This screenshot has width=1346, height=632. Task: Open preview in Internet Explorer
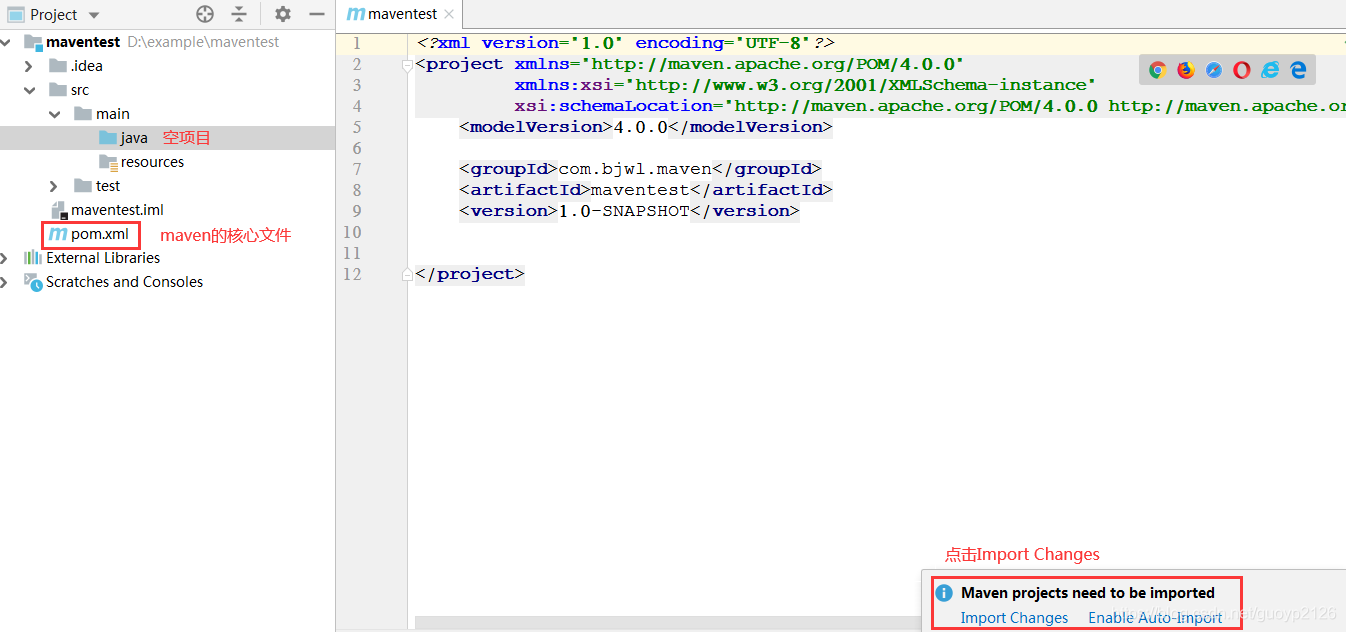1270,70
